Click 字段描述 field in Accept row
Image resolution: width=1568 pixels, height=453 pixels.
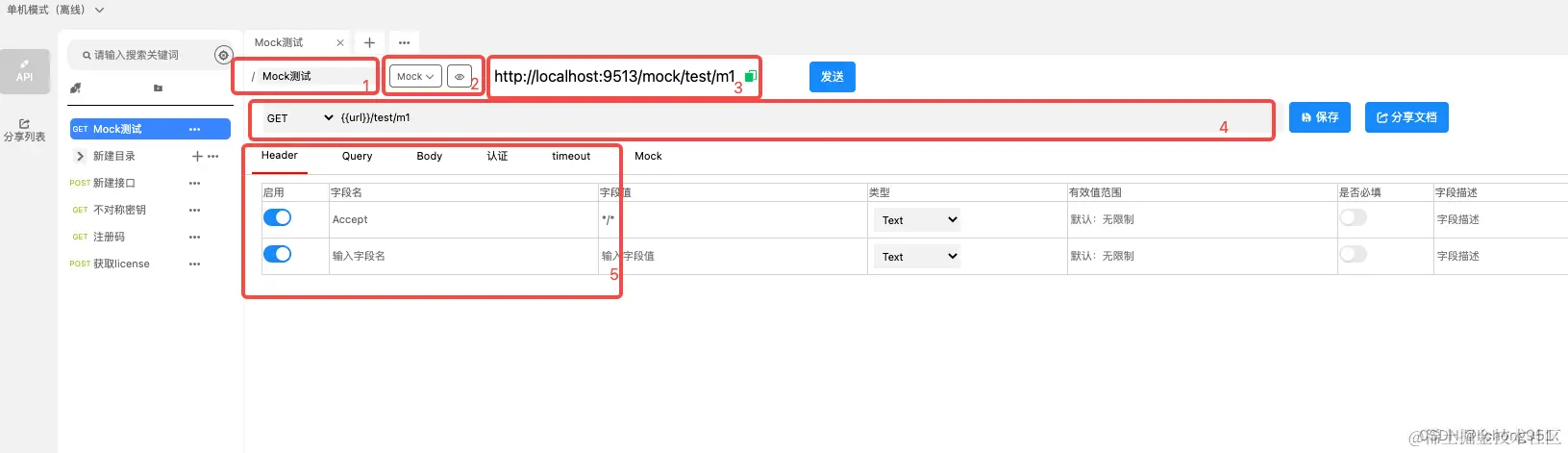point(1500,219)
